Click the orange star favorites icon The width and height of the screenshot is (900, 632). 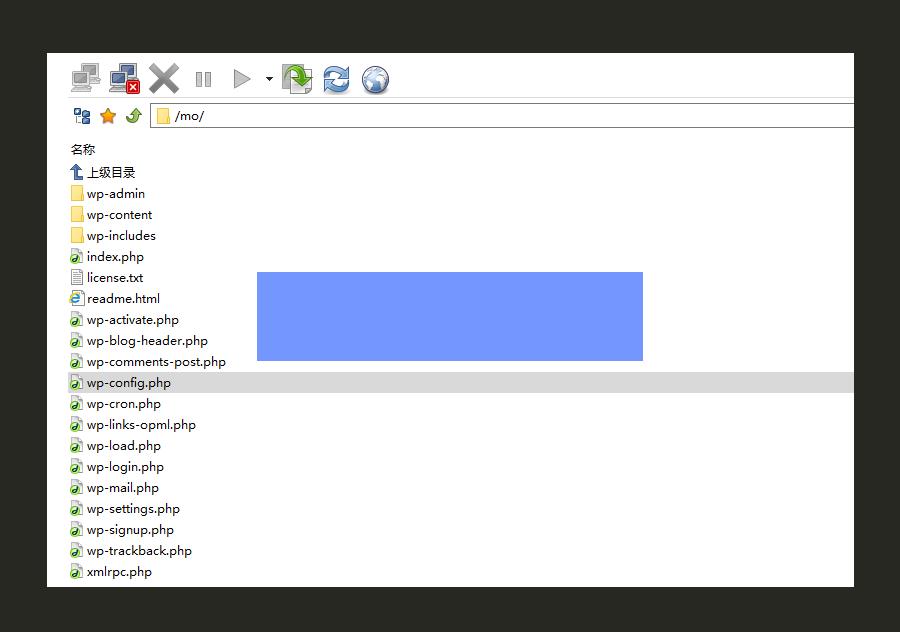pyautogui.click(x=108, y=116)
